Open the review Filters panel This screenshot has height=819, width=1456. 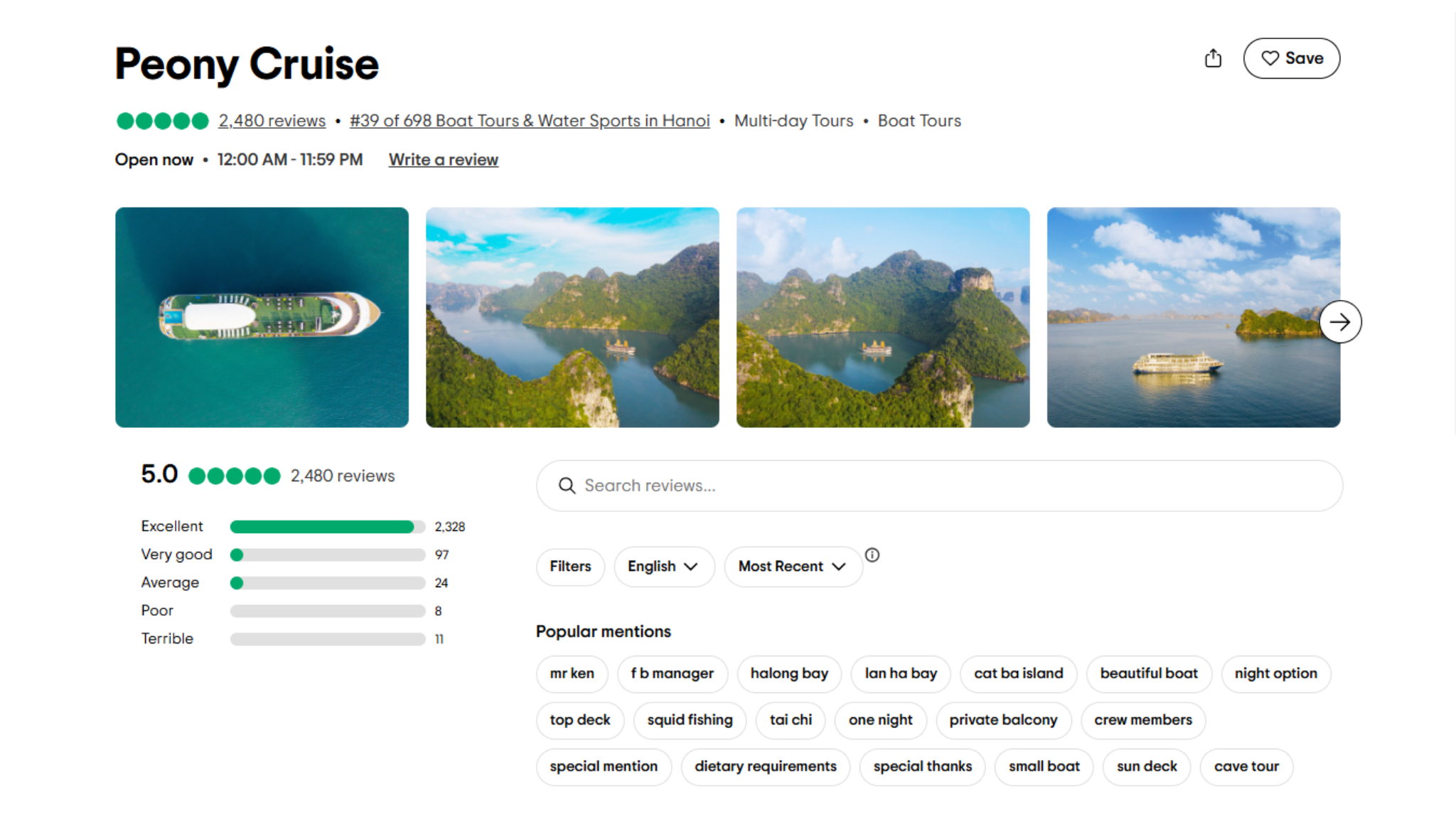coord(569,567)
